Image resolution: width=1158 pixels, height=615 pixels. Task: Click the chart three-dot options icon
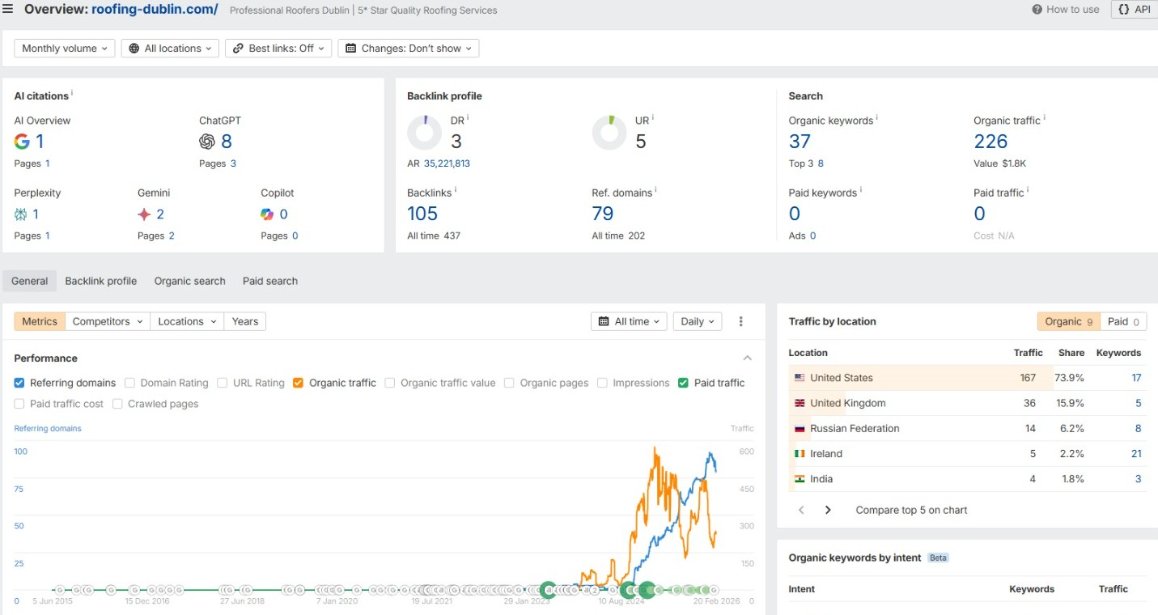pyautogui.click(x=741, y=321)
